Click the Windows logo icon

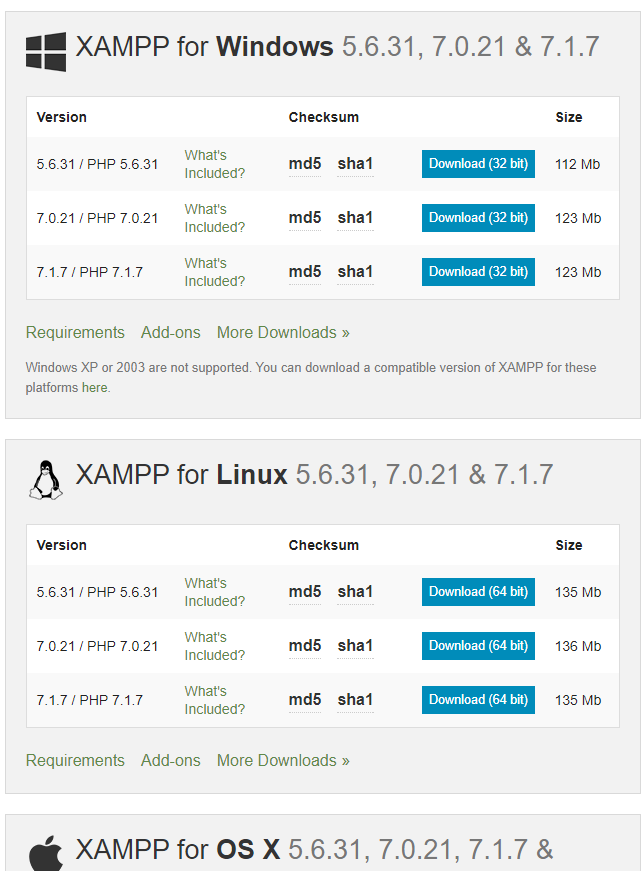[x=46, y=52]
